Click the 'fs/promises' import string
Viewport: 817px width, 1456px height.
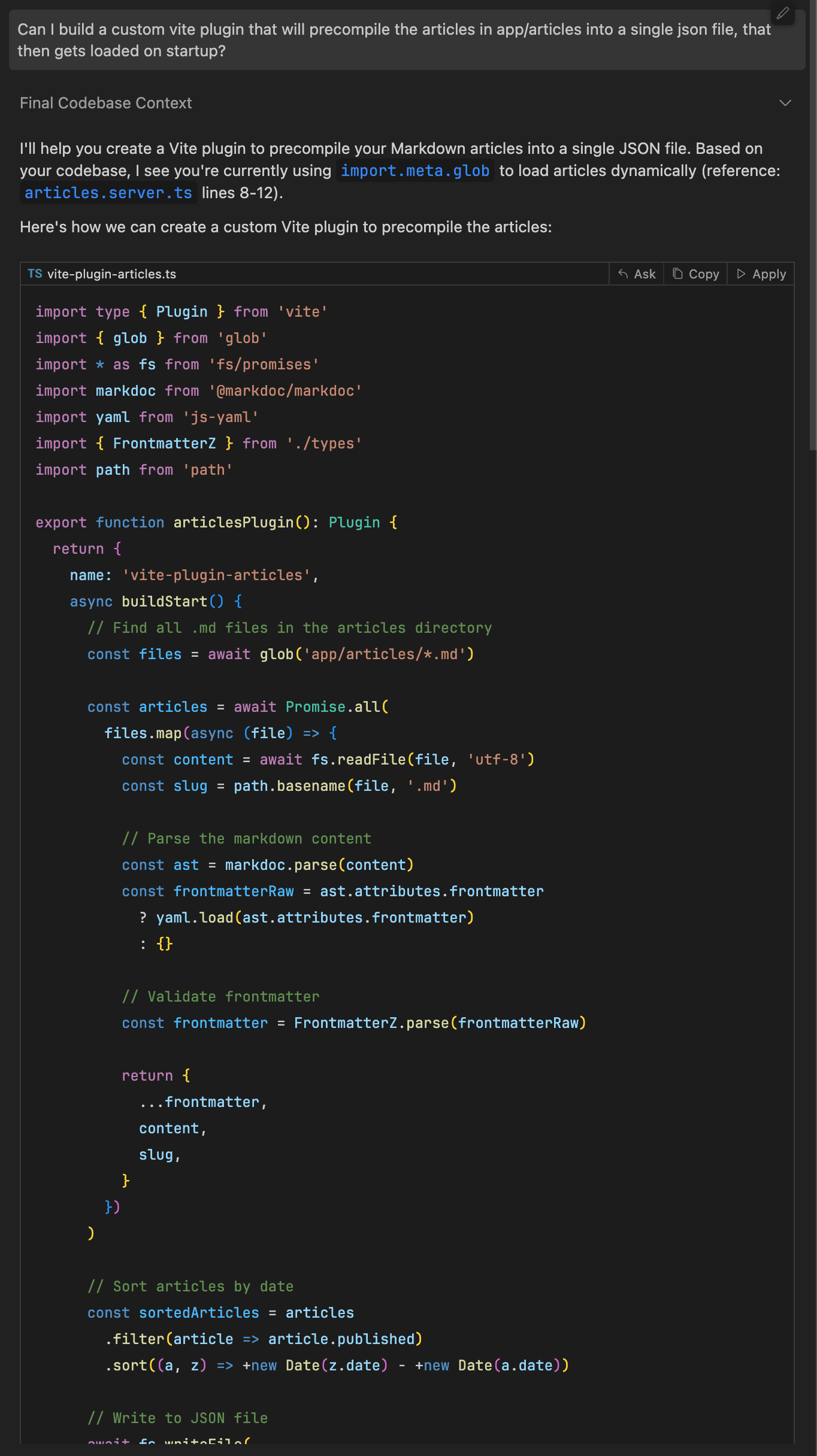click(x=264, y=365)
